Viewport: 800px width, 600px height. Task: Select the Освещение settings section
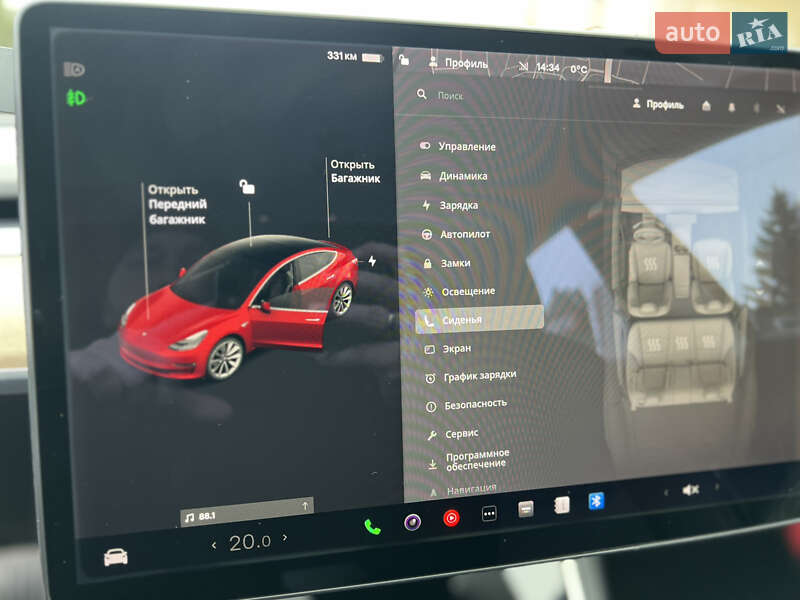(468, 289)
